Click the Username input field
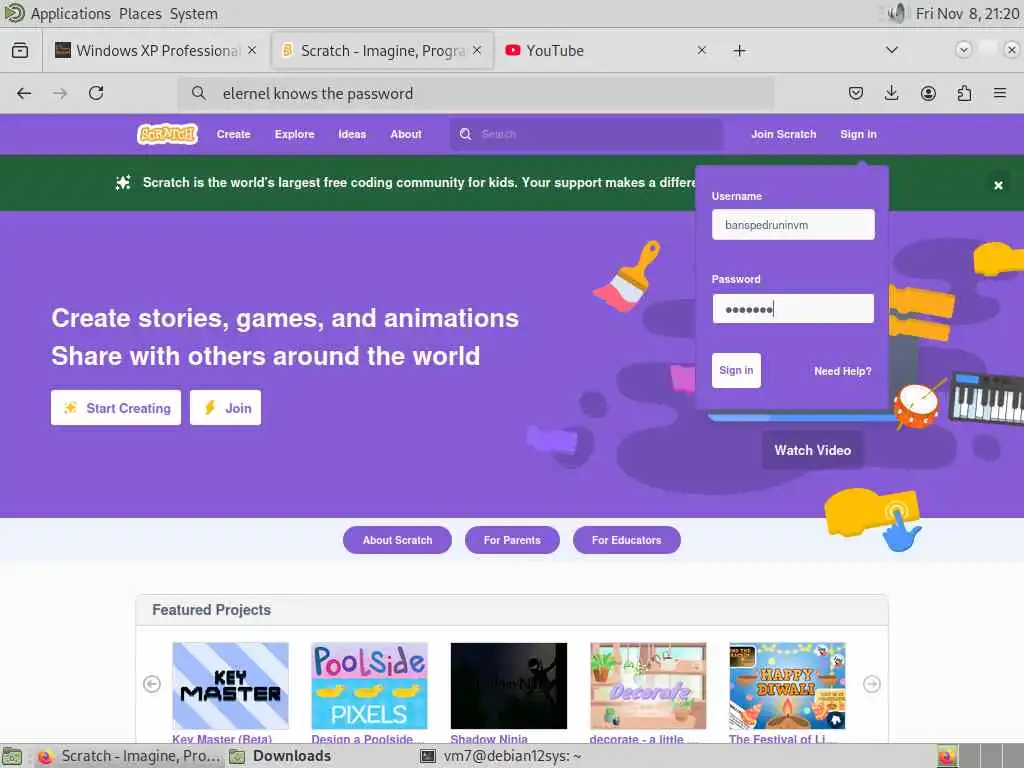 pyautogui.click(x=793, y=225)
